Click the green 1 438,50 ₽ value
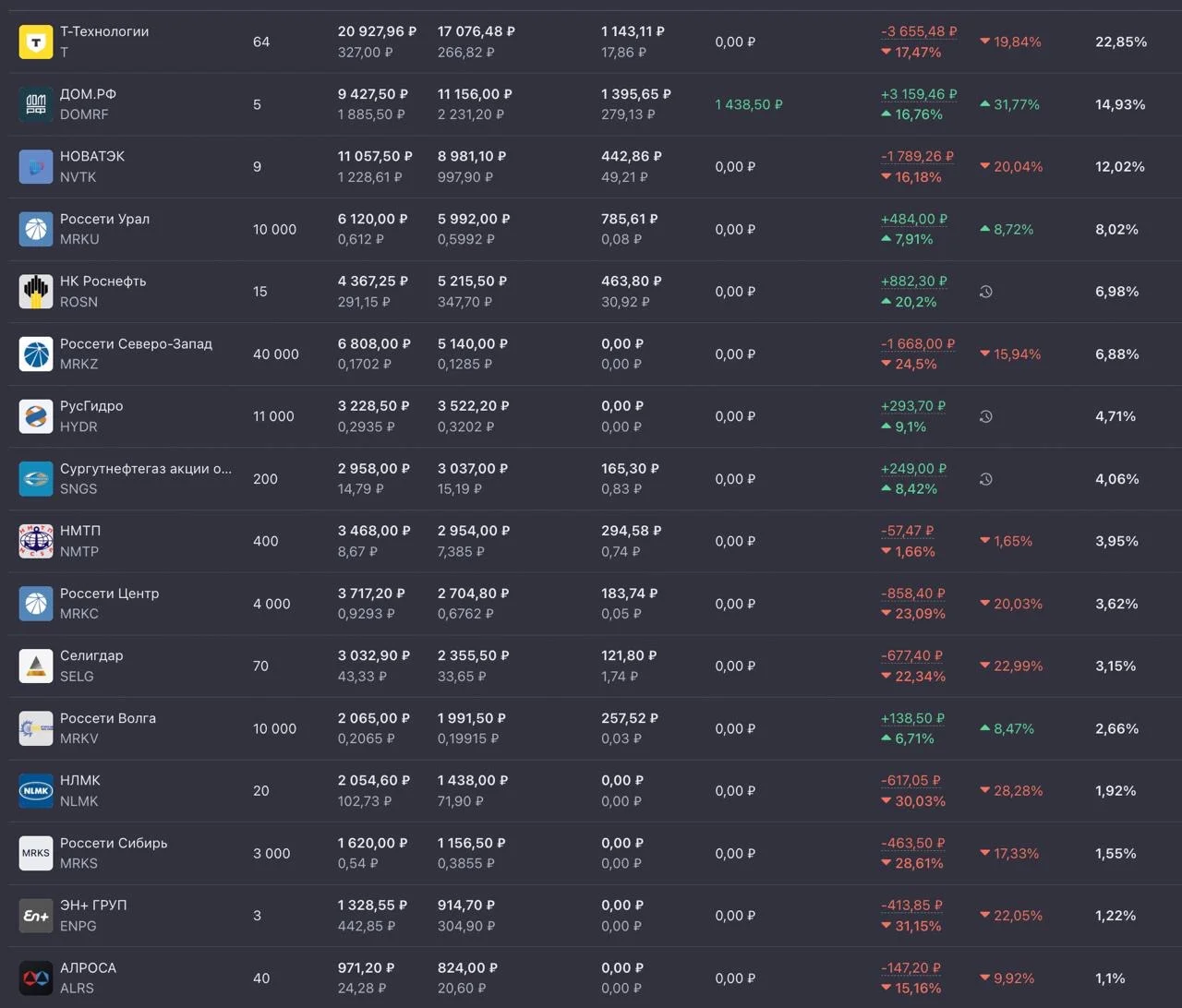The height and width of the screenshot is (1008, 1182). [749, 104]
